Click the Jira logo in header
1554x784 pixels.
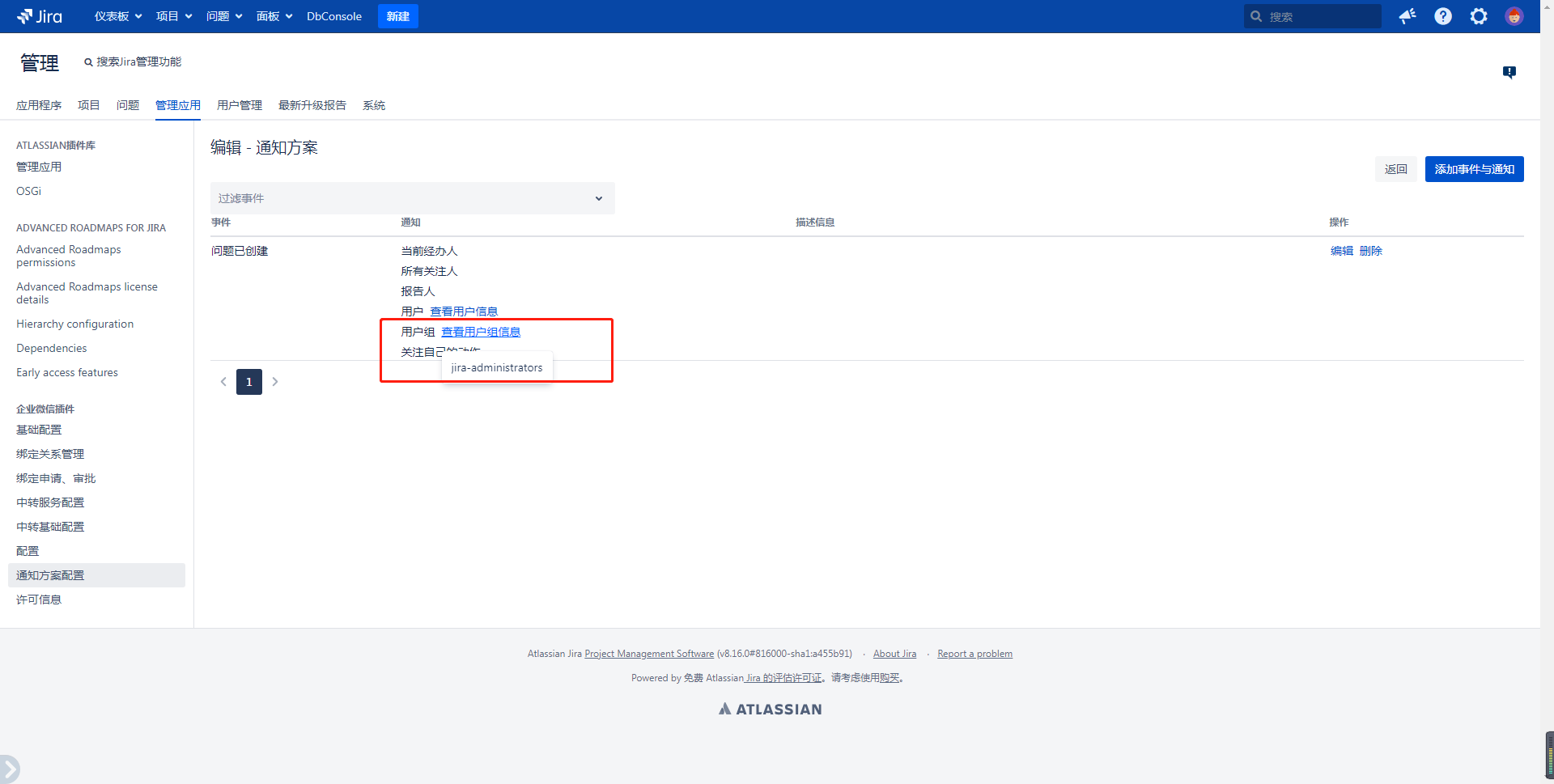(40, 16)
